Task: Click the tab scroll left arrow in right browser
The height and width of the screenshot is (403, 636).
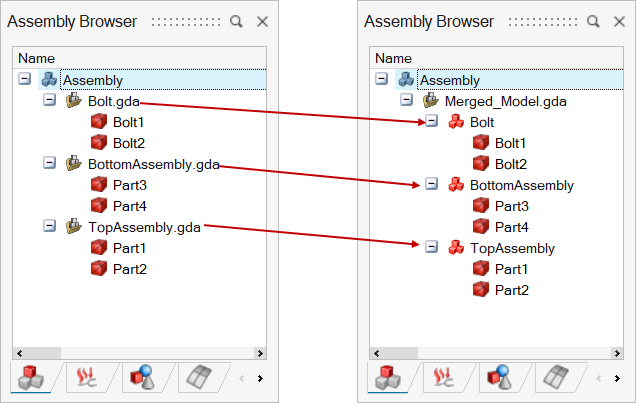Action: [599, 378]
